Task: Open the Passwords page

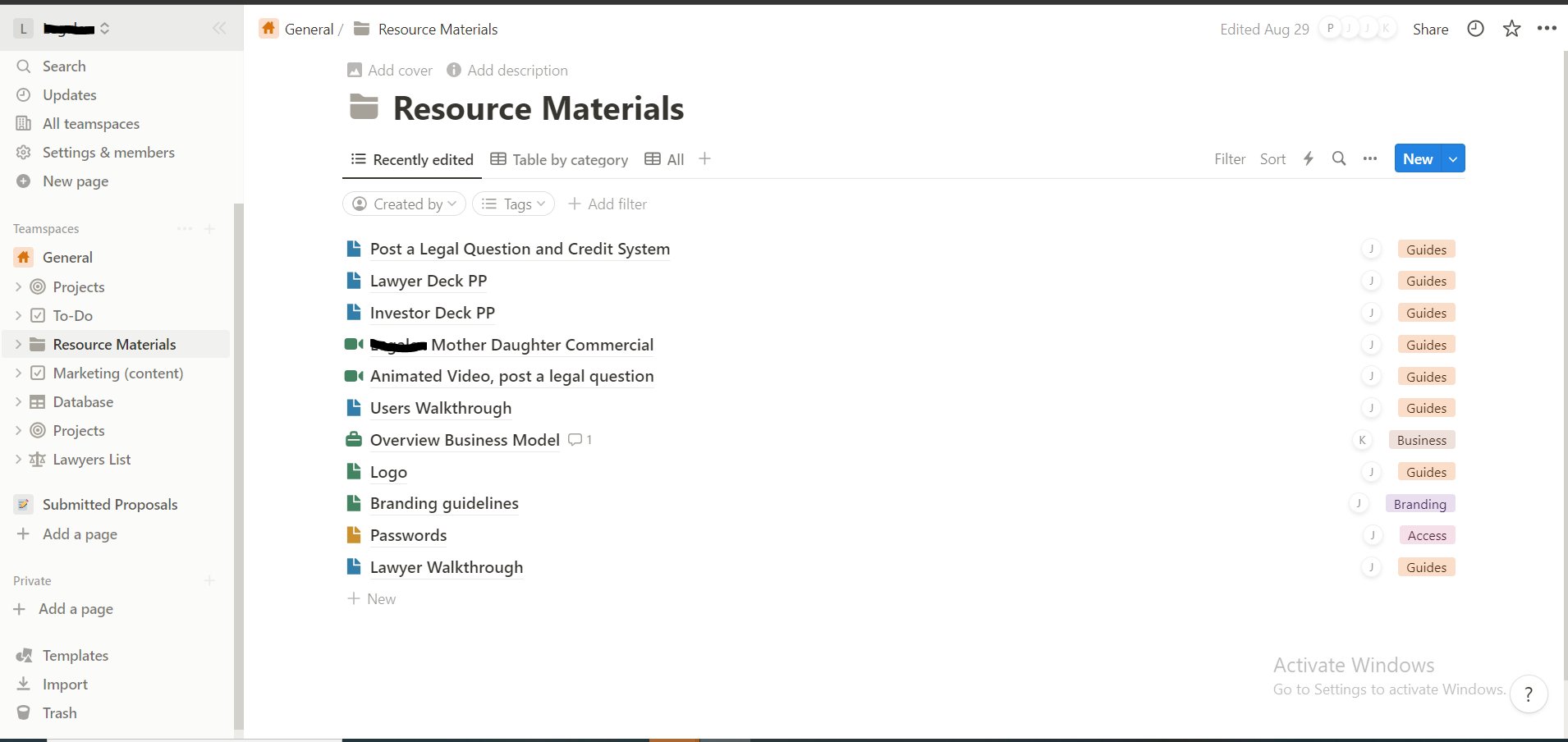Action: (x=408, y=535)
